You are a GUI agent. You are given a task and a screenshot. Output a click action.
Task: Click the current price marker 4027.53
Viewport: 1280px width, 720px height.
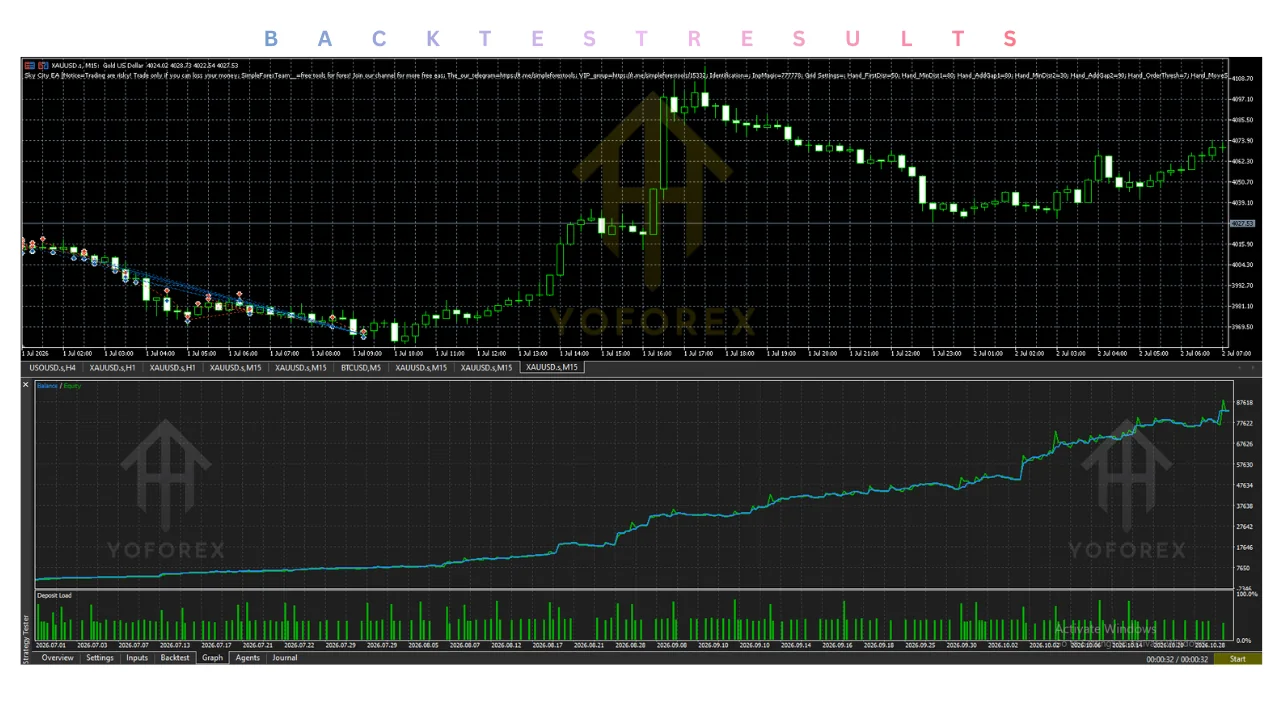pos(1242,224)
